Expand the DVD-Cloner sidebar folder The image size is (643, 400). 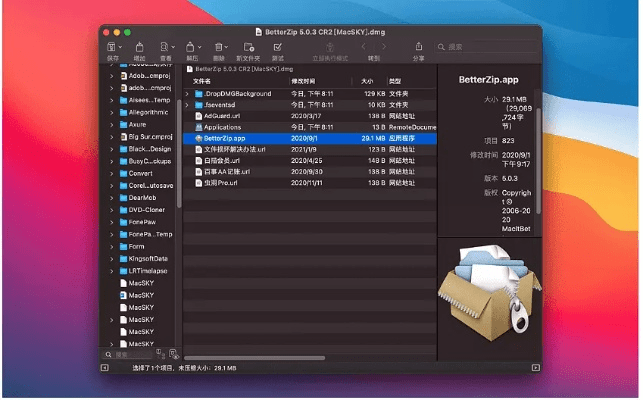click(x=111, y=212)
